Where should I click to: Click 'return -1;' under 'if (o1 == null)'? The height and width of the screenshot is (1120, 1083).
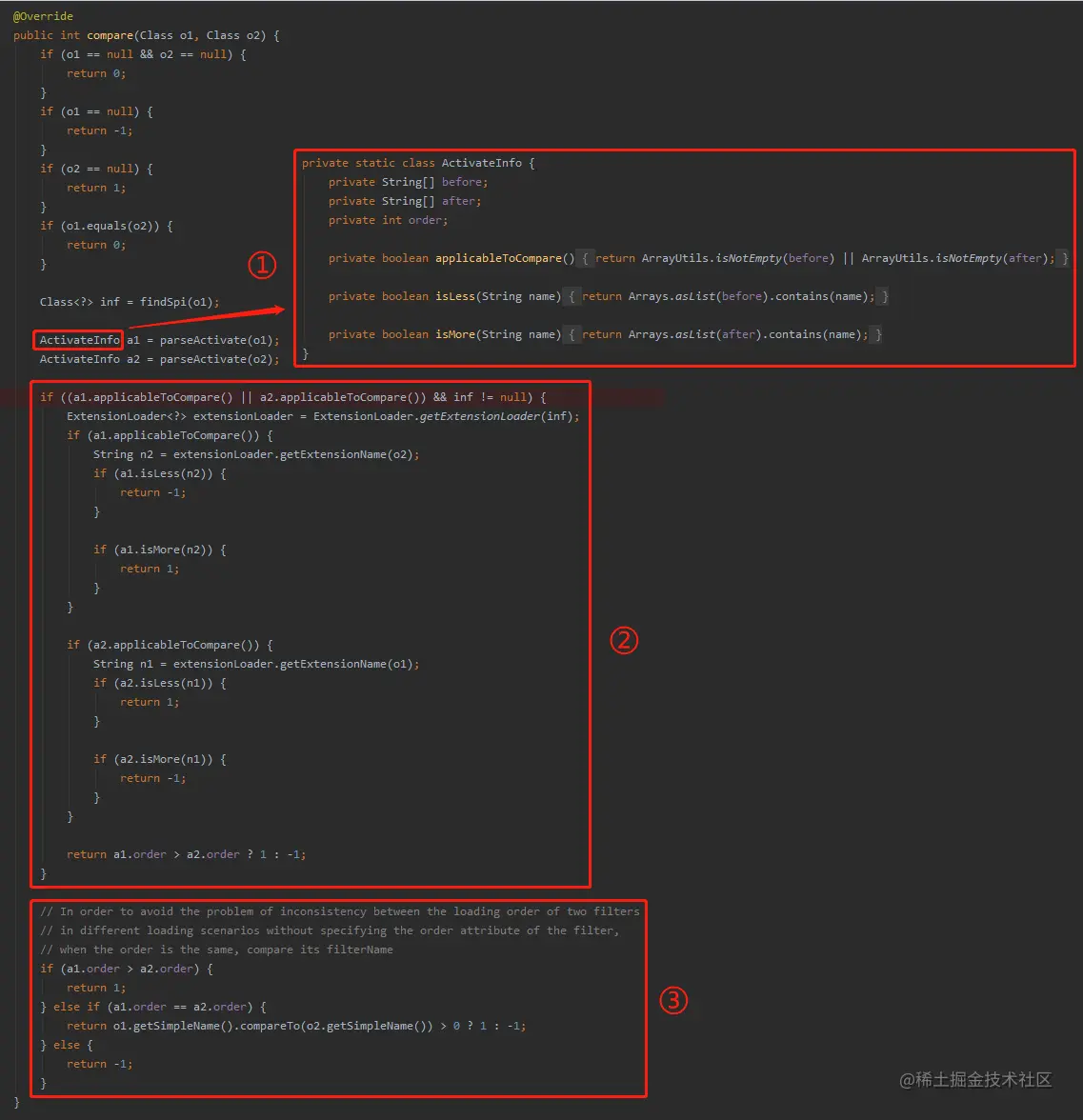click(99, 130)
